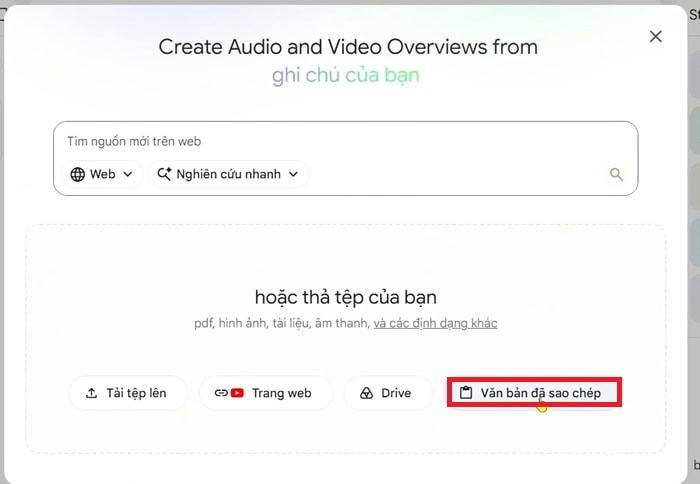Open the và các định dạng khác link
Image resolution: width=700 pixels, height=484 pixels.
435,323
